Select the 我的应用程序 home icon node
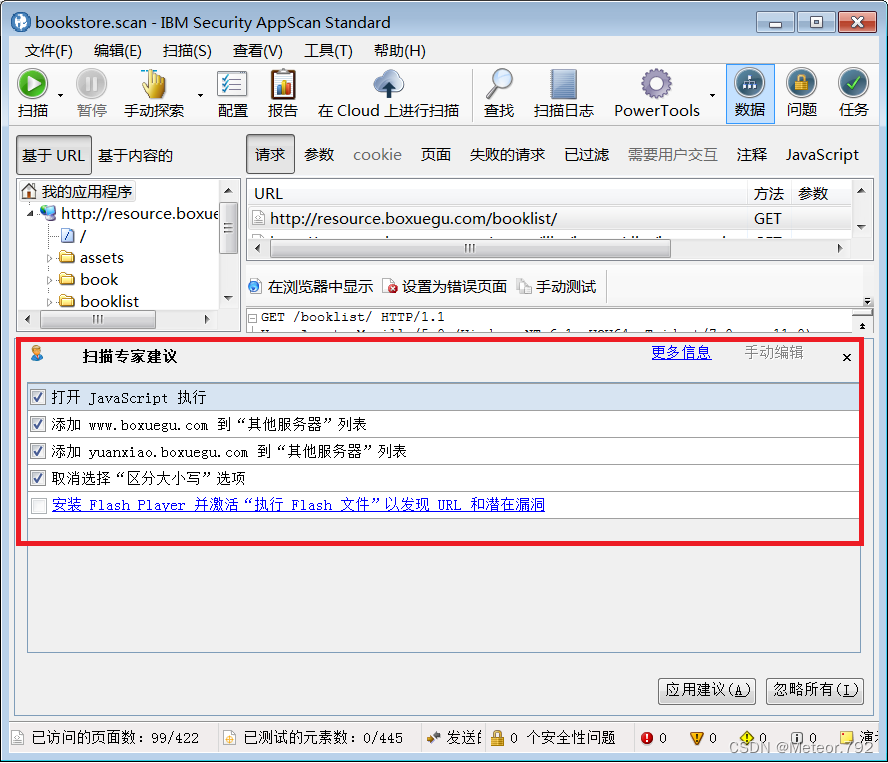Image resolution: width=888 pixels, height=763 pixels. coord(29,191)
